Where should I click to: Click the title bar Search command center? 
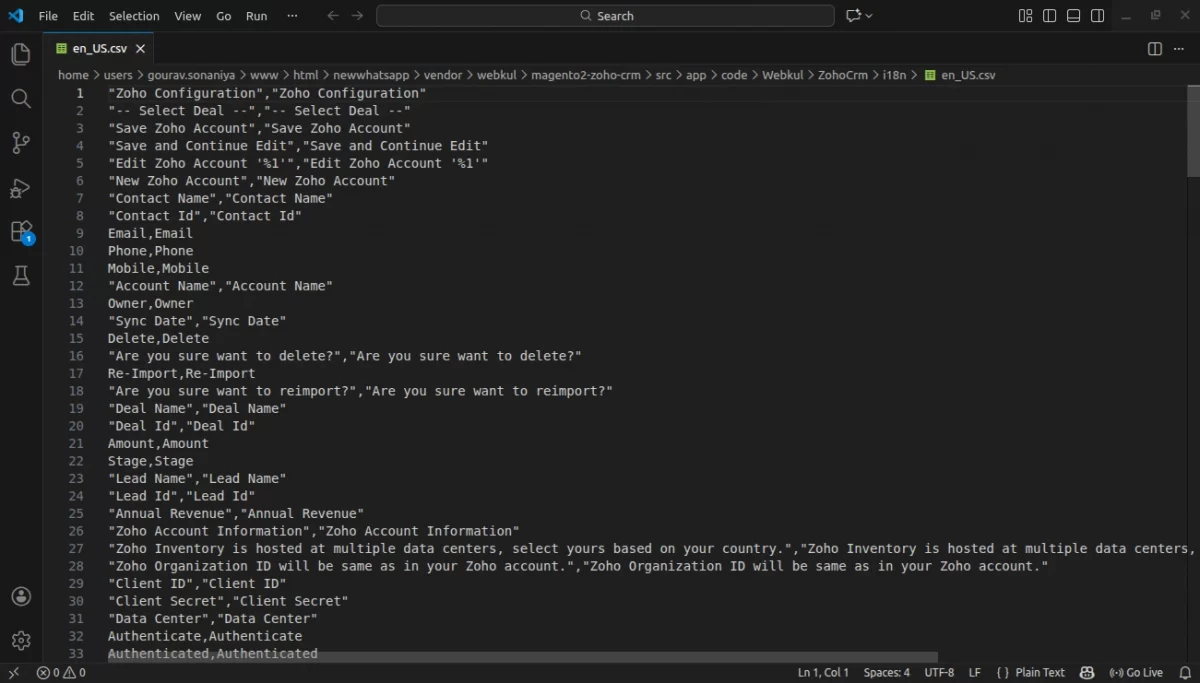(x=605, y=16)
